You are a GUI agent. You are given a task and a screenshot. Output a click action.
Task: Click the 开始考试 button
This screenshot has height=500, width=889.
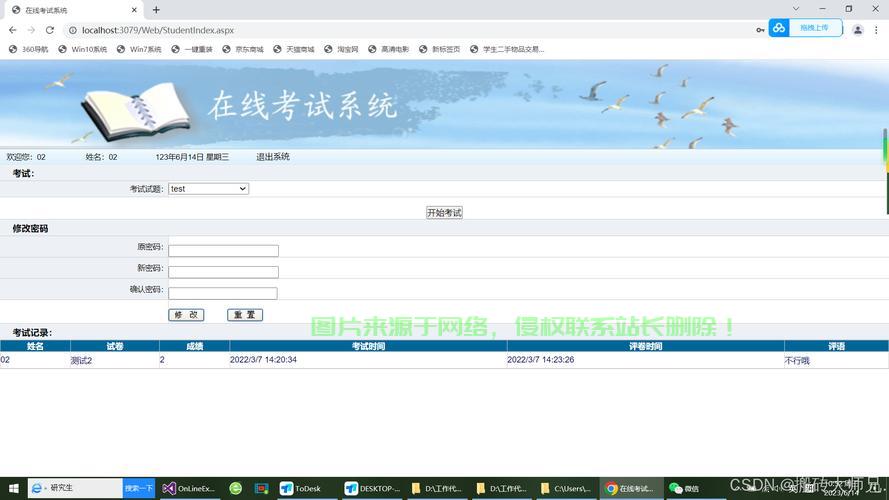(x=444, y=213)
